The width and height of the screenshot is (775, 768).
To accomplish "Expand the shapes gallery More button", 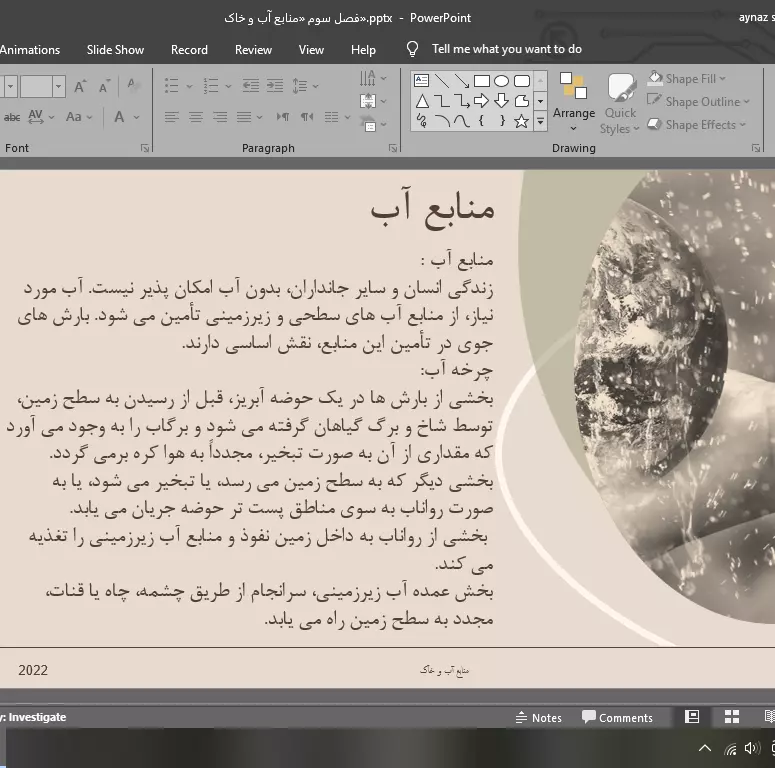I will coord(540,121).
